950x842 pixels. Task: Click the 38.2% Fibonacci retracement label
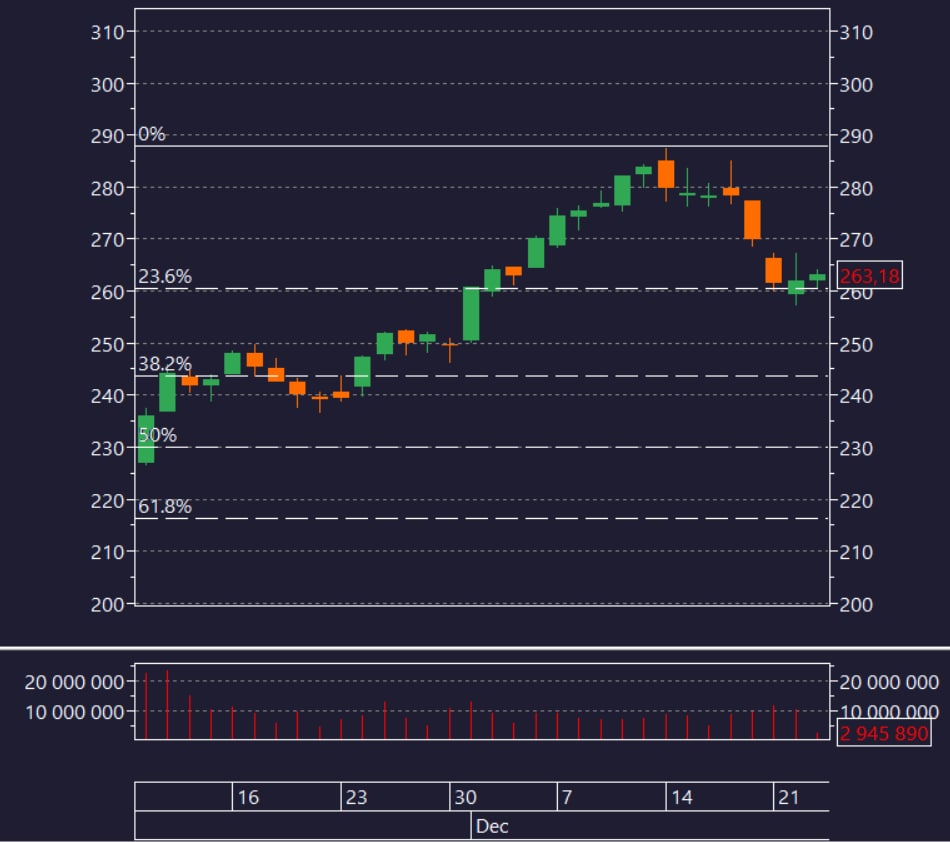click(x=165, y=363)
